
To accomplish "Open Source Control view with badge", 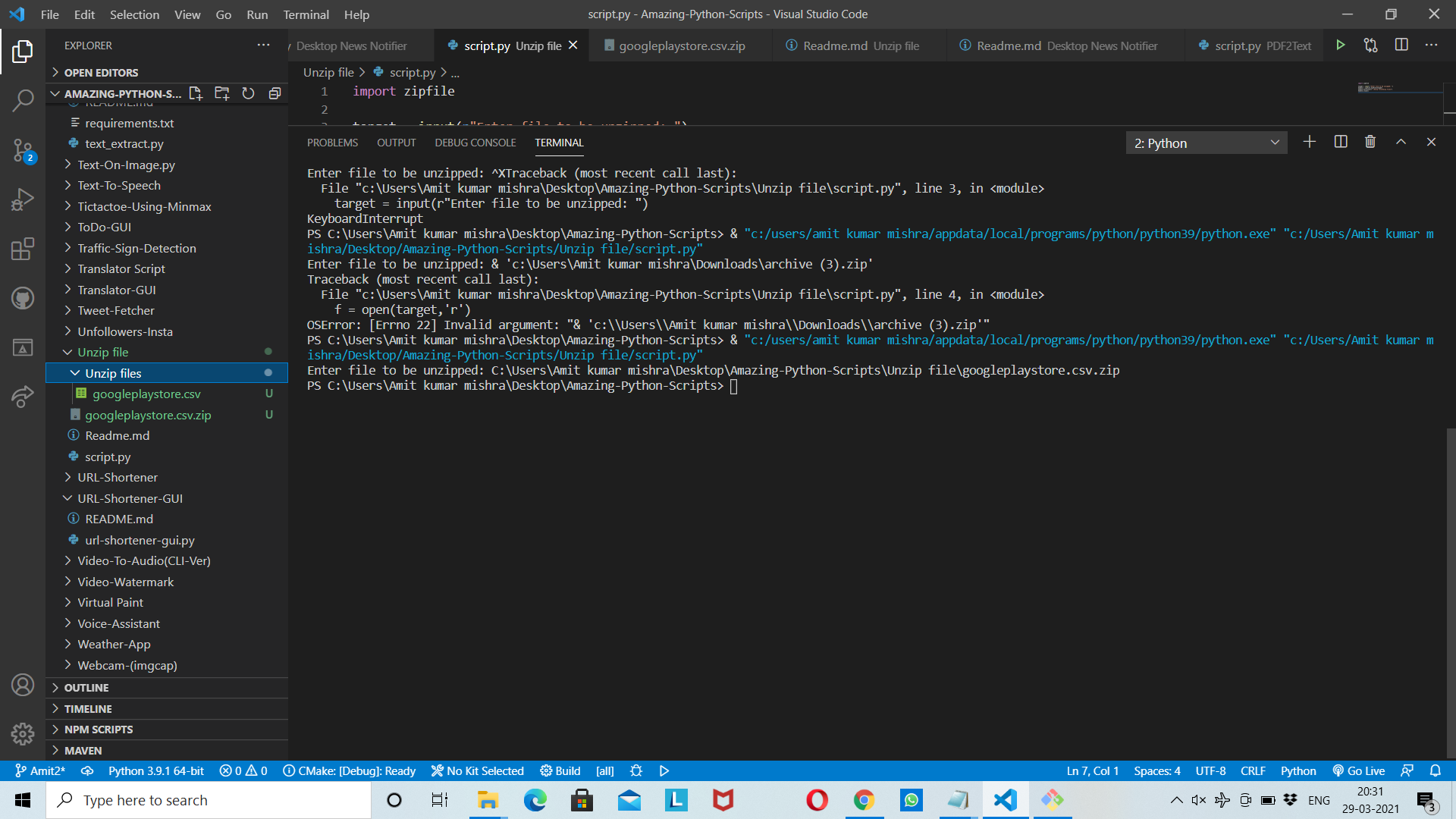I will click(23, 149).
